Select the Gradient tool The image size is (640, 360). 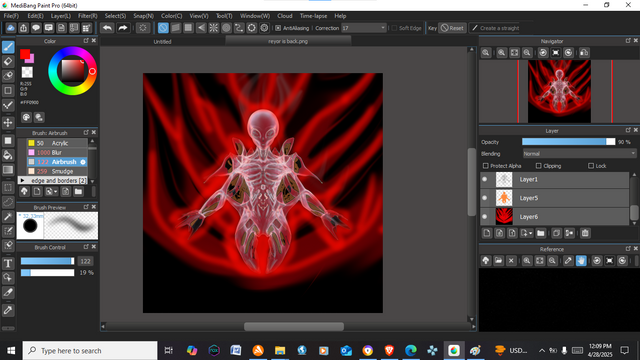point(8,170)
